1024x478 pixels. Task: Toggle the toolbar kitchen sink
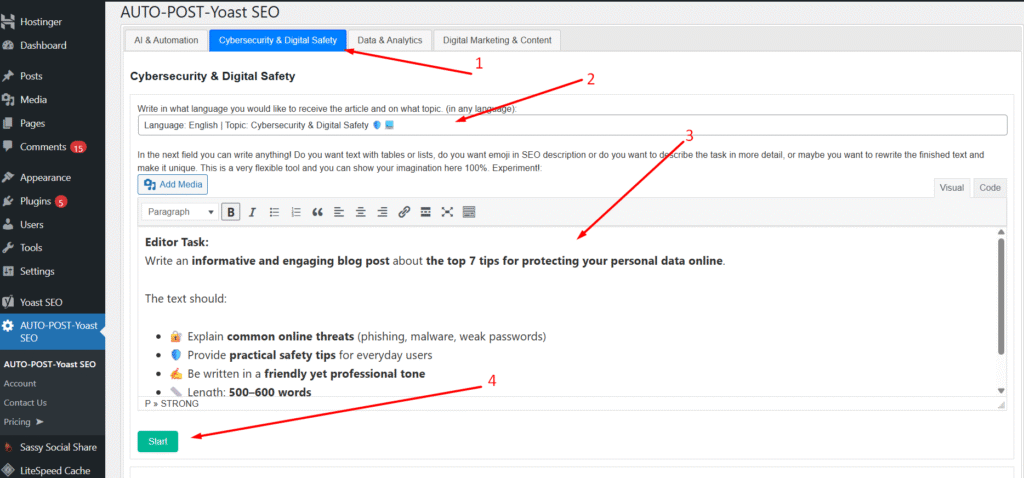pyautogui.click(x=468, y=212)
